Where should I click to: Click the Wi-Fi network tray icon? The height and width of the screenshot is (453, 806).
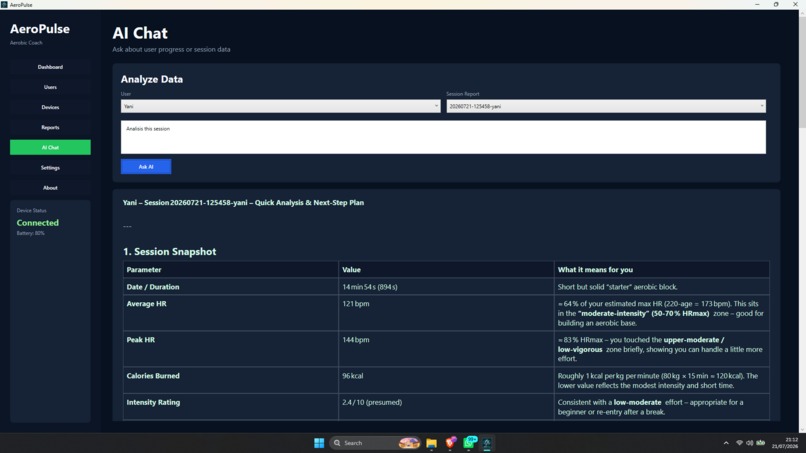pos(739,443)
